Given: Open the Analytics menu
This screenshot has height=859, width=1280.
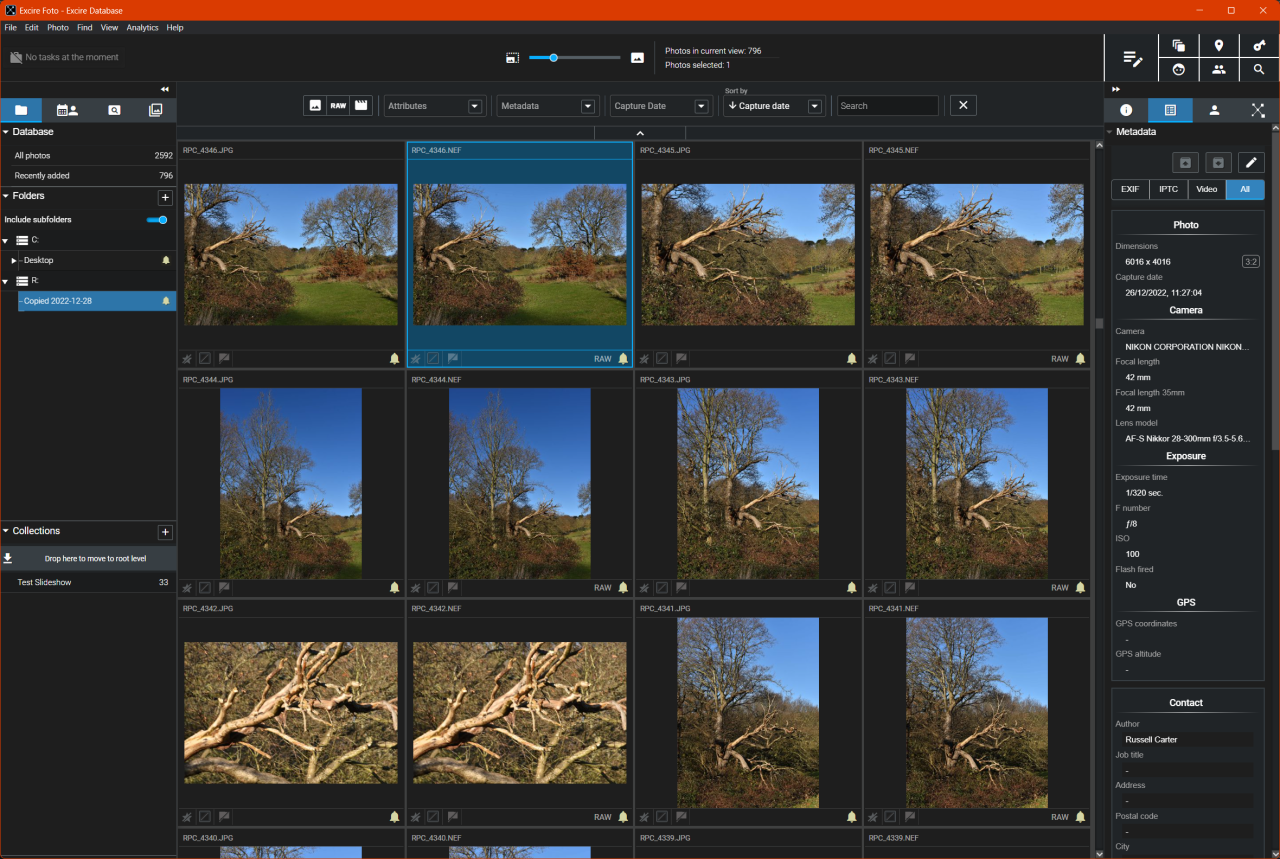Looking at the screenshot, I should click(x=142, y=28).
